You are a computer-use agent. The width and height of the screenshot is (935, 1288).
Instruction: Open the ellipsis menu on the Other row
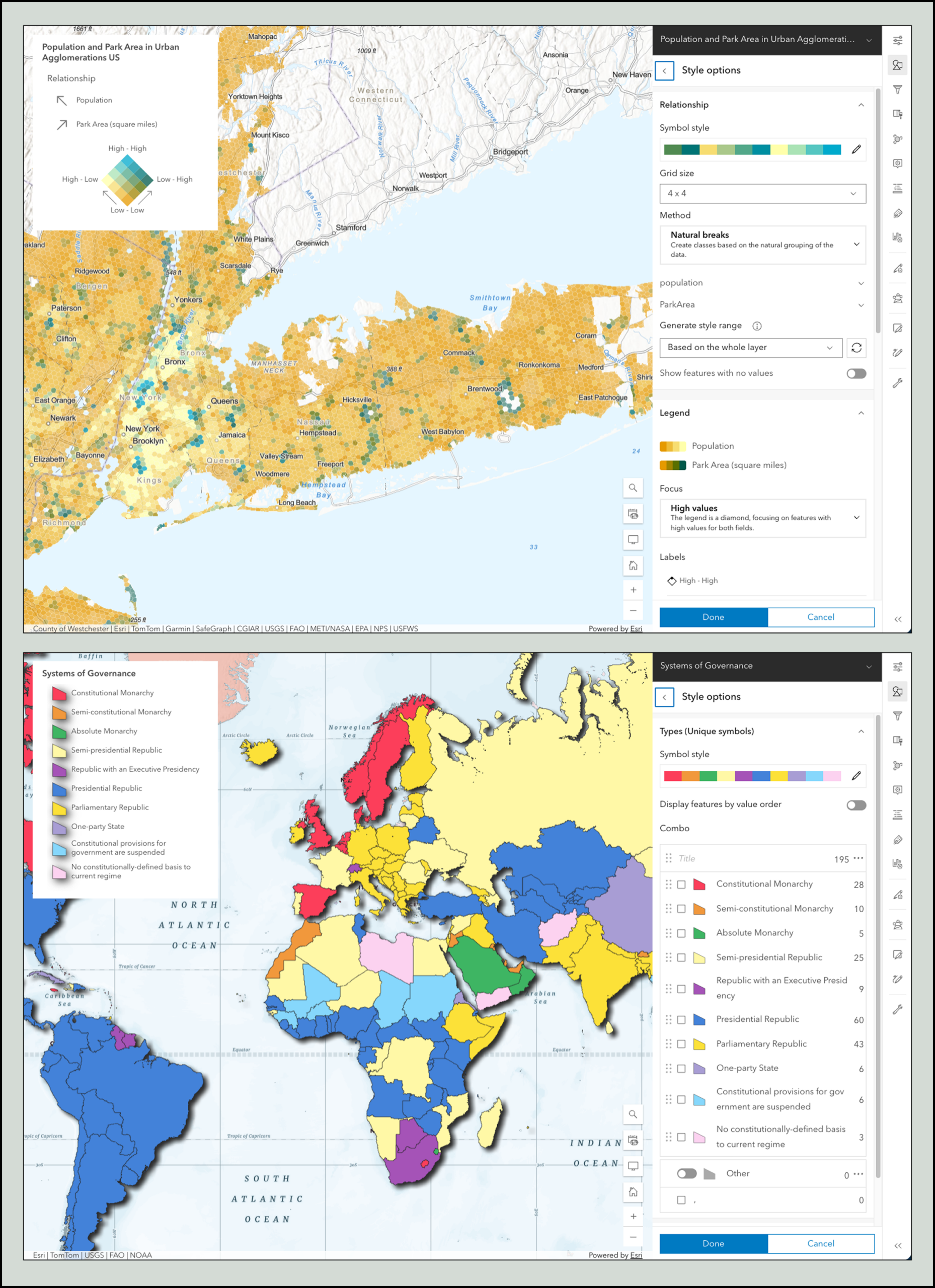click(x=858, y=1173)
